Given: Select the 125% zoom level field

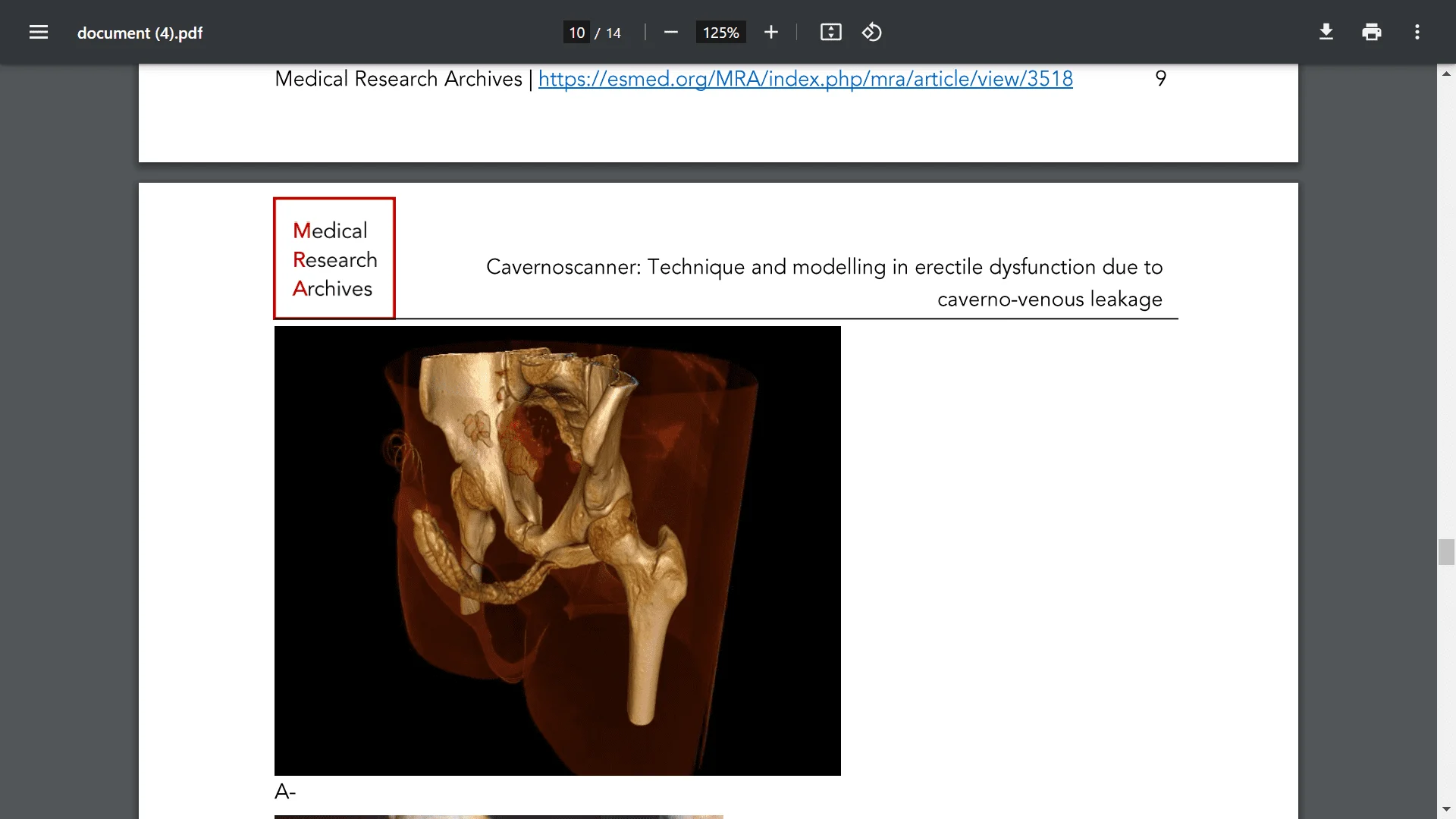Looking at the screenshot, I should (720, 33).
